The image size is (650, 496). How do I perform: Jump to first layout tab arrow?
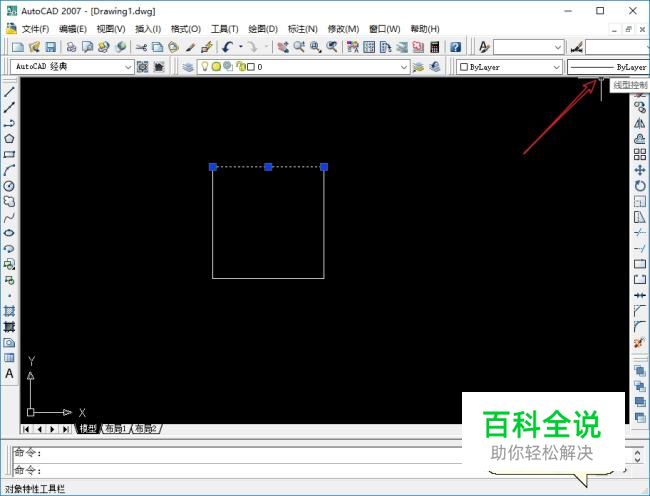point(27,429)
